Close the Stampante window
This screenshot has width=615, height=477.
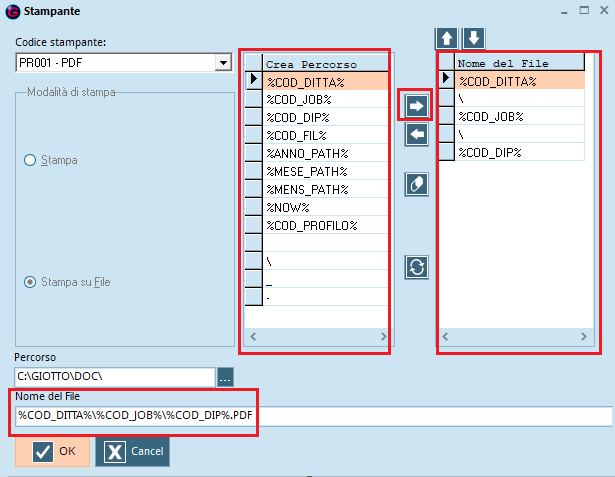click(604, 11)
